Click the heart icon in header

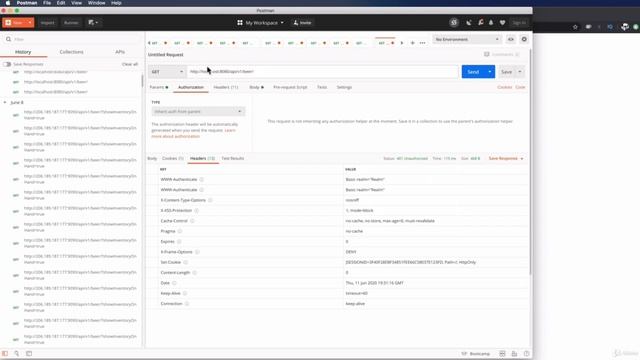pyautogui.click(x=502, y=23)
